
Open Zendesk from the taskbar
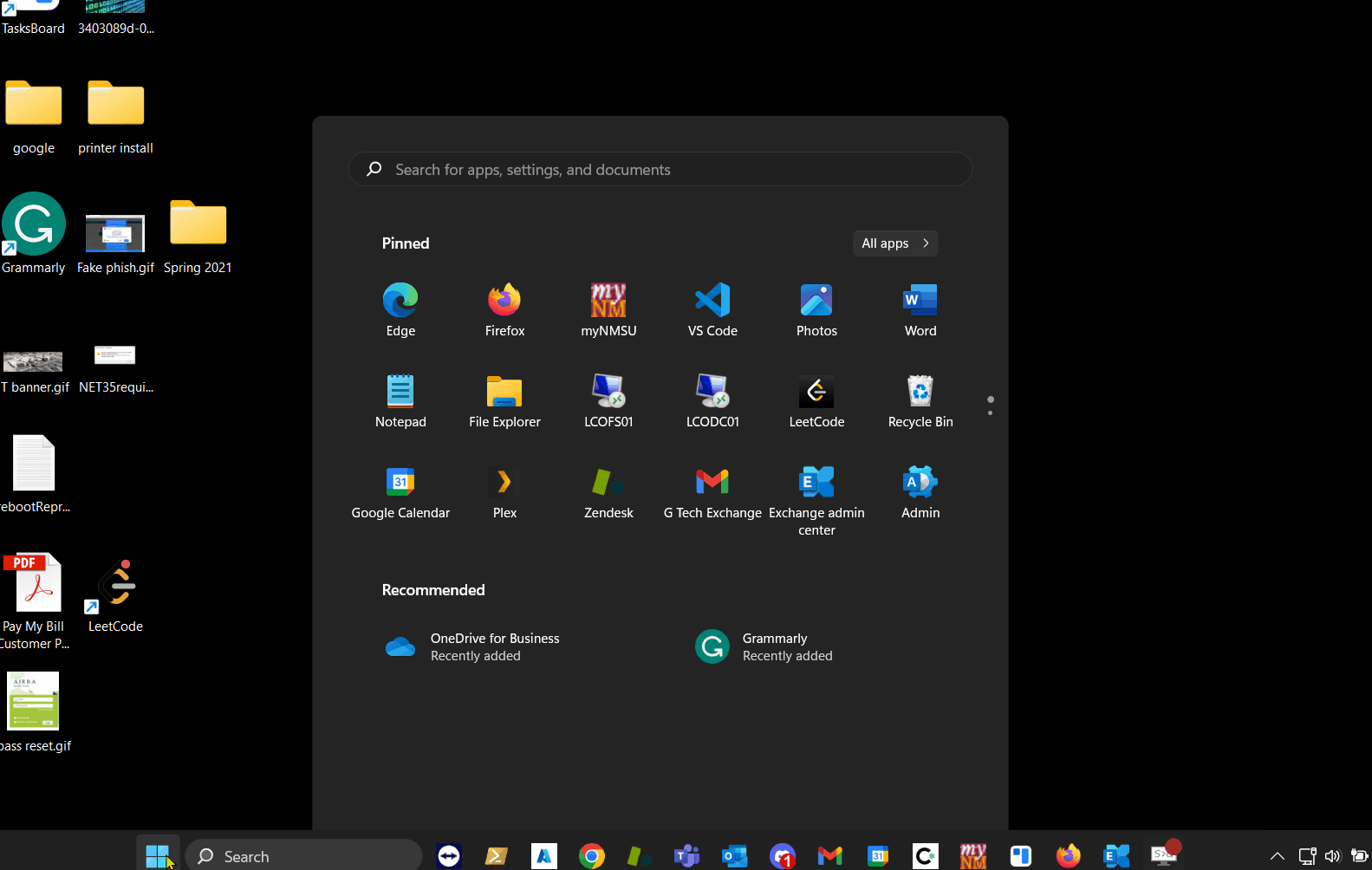[640, 856]
